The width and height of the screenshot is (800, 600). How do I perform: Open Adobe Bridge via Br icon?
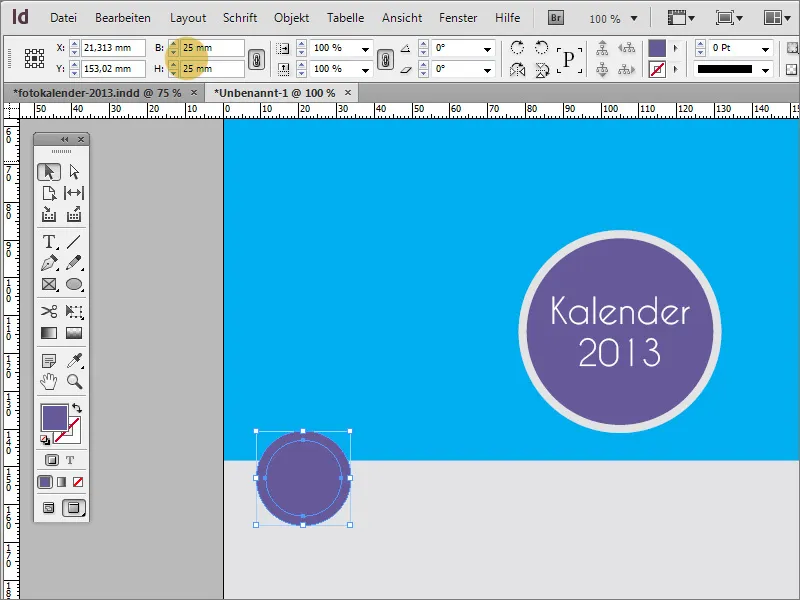pyautogui.click(x=556, y=18)
